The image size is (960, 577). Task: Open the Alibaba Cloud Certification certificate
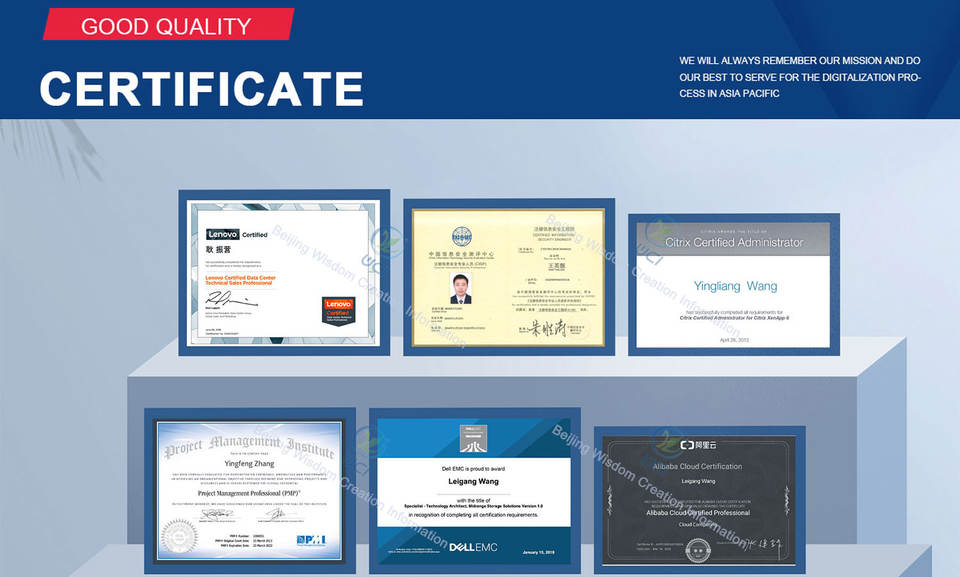(699, 500)
